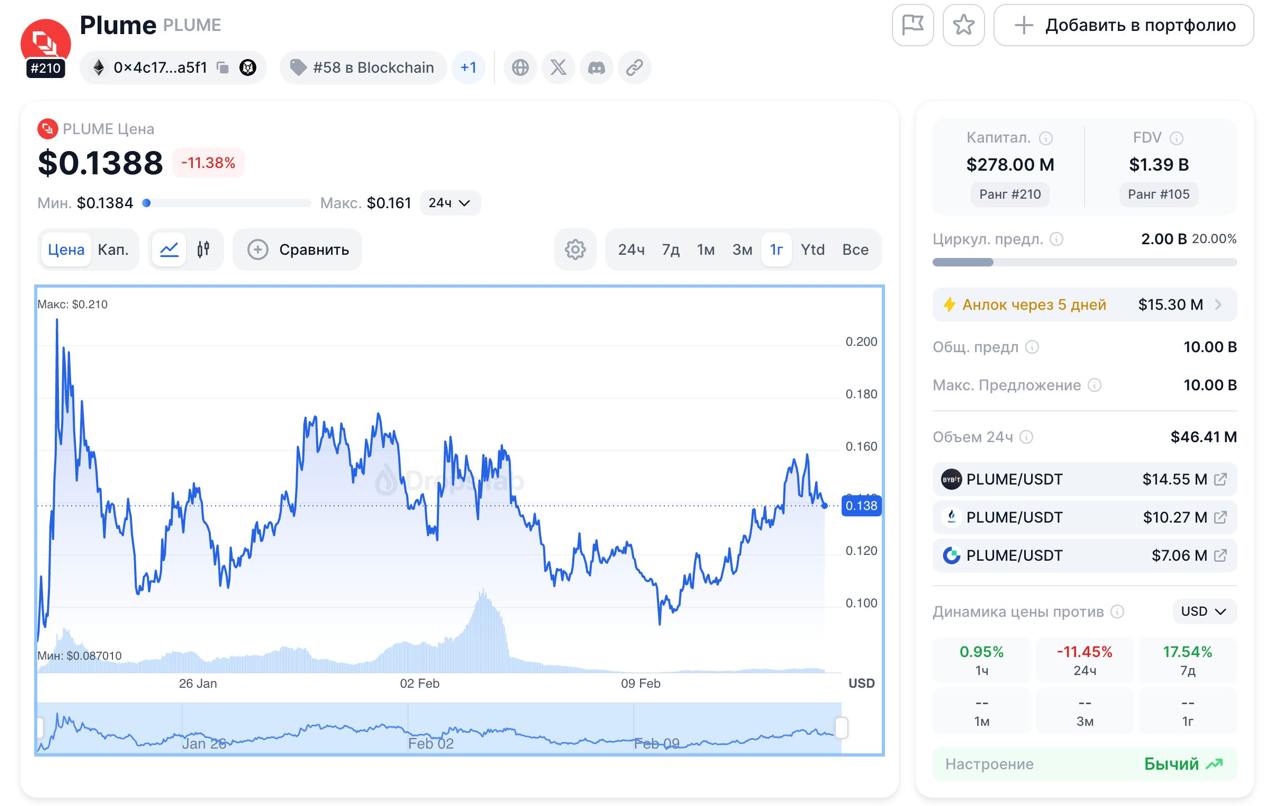Select line chart display mode

pos(170,250)
